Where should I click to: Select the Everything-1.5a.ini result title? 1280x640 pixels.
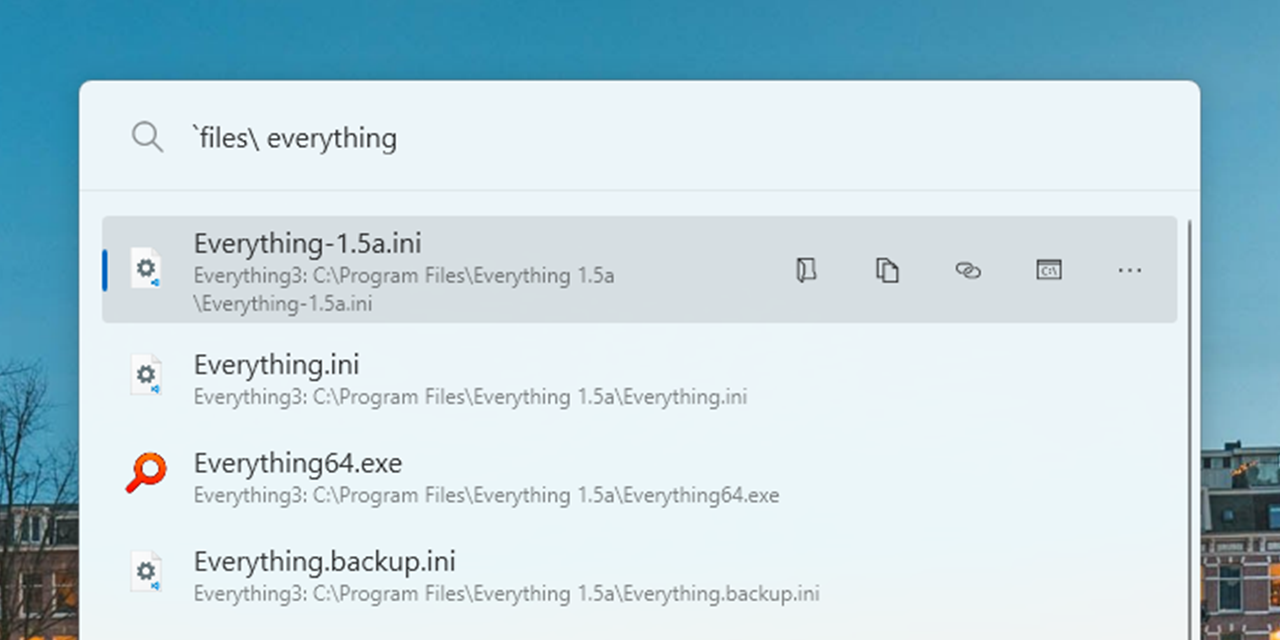pos(308,244)
